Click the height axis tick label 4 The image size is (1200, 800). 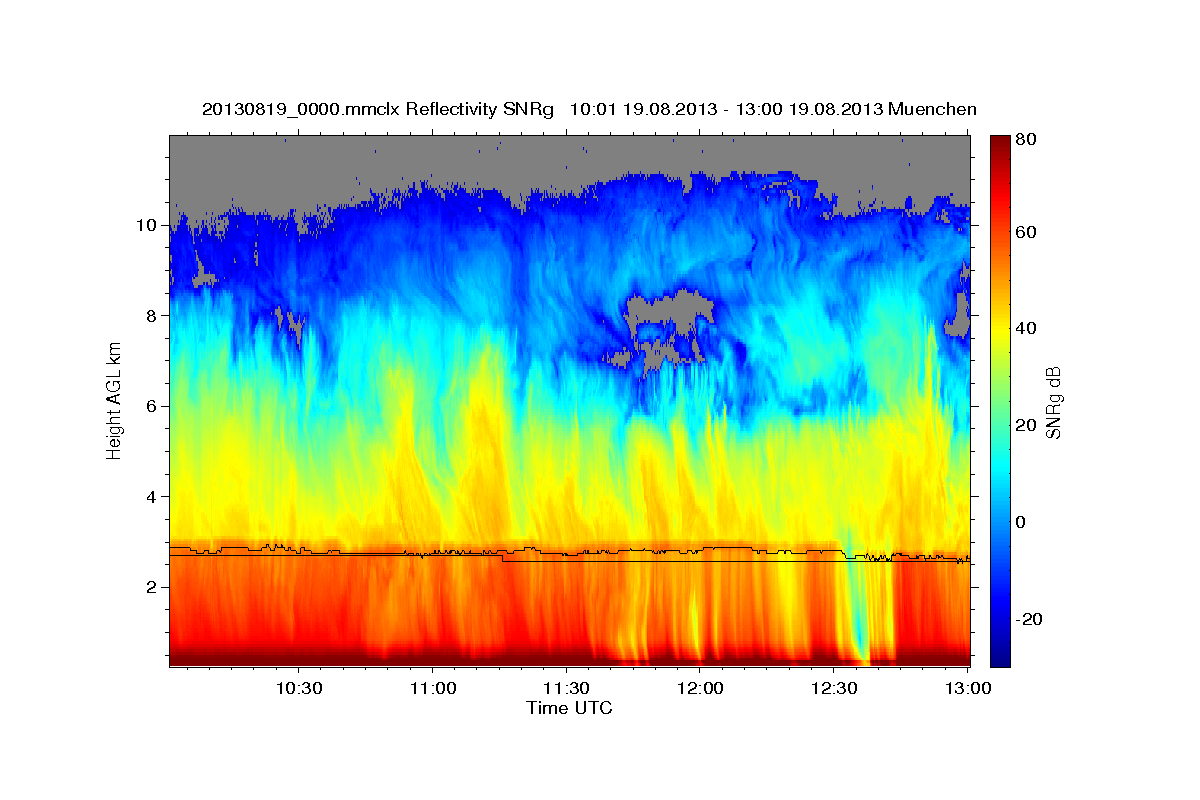[151, 496]
